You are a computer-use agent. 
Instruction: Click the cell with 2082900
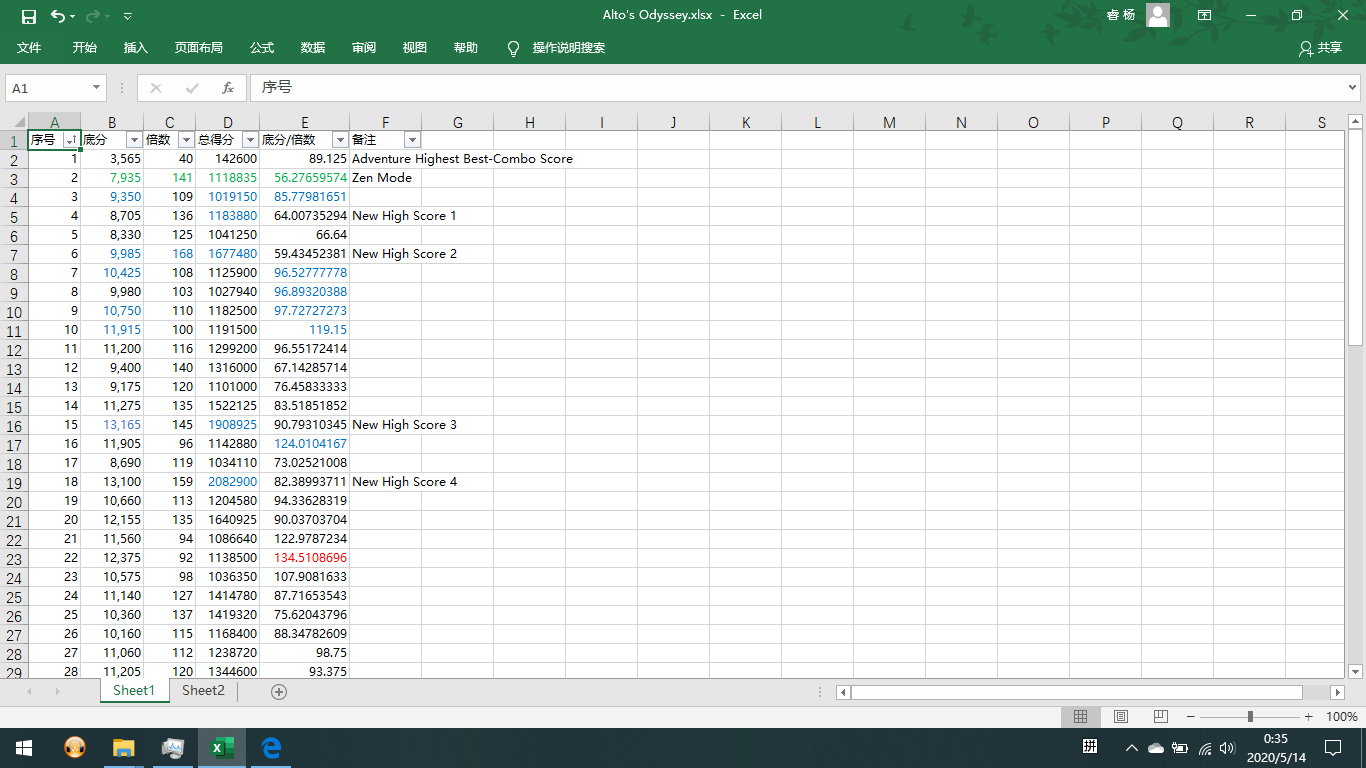[x=228, y=482]
